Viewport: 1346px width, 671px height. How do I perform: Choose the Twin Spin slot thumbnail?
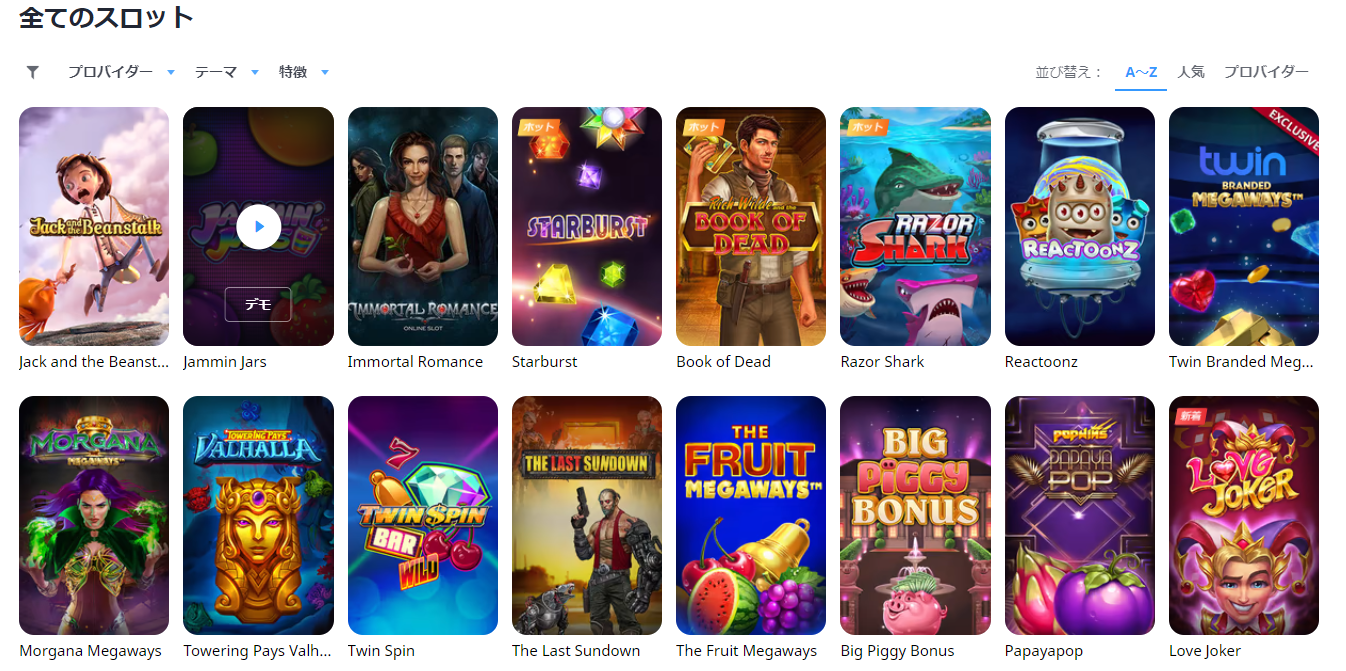(x=423, y=515)
